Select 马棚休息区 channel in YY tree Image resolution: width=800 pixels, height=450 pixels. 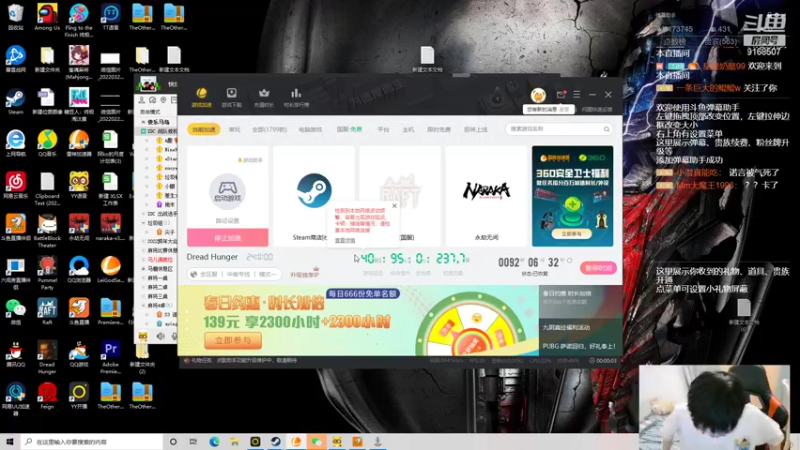[x=160, y=269]
